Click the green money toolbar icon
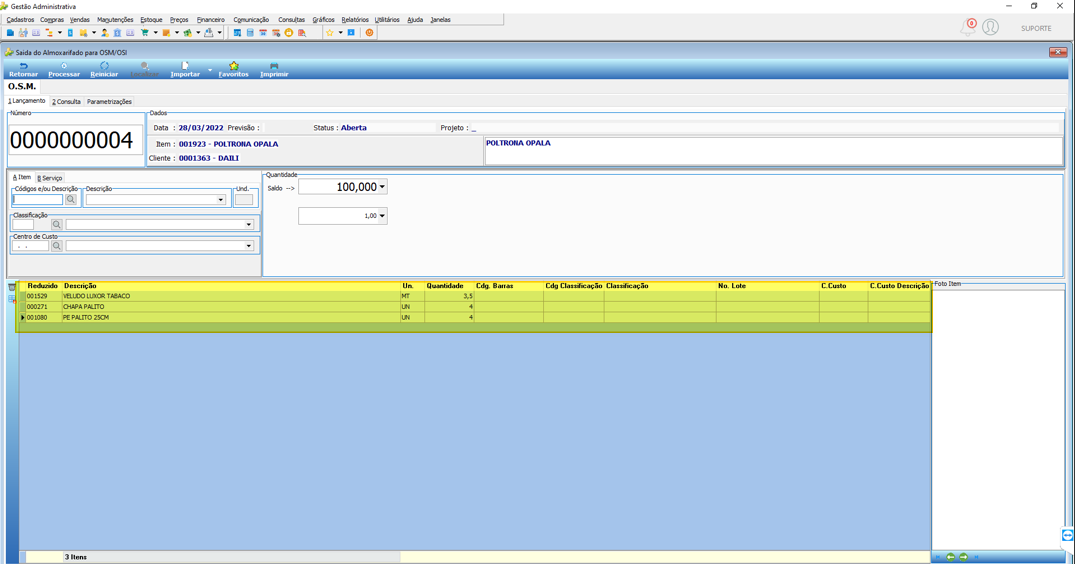The image size is (1075, 564). tap(187, 33)
